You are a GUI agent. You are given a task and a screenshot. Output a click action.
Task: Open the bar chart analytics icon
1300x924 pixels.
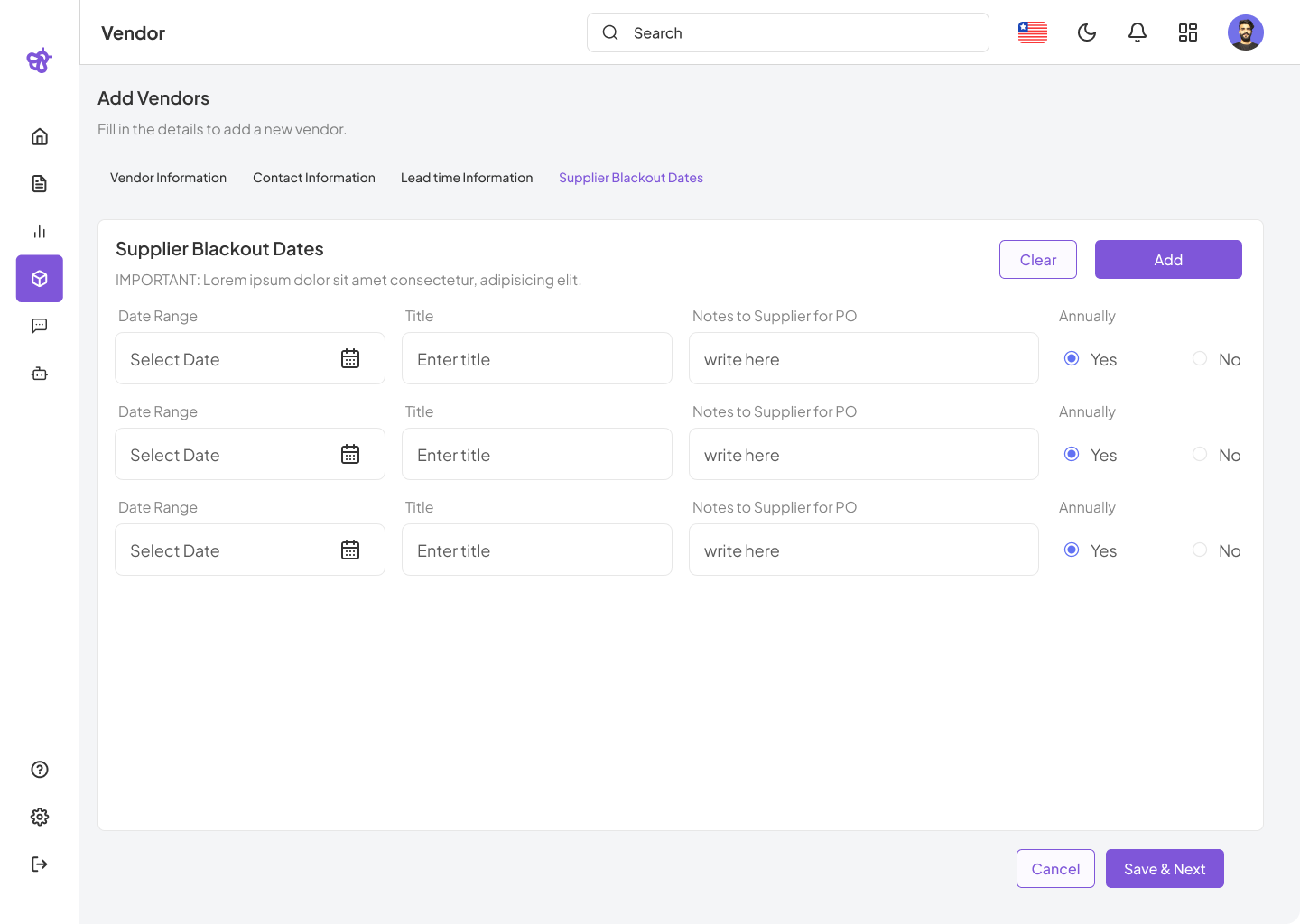point(40,232)
